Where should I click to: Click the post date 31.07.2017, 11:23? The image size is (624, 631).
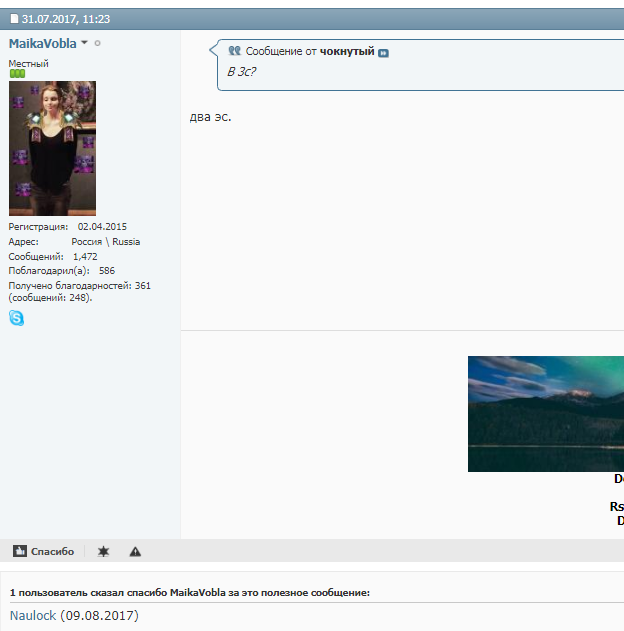(66, 19)
